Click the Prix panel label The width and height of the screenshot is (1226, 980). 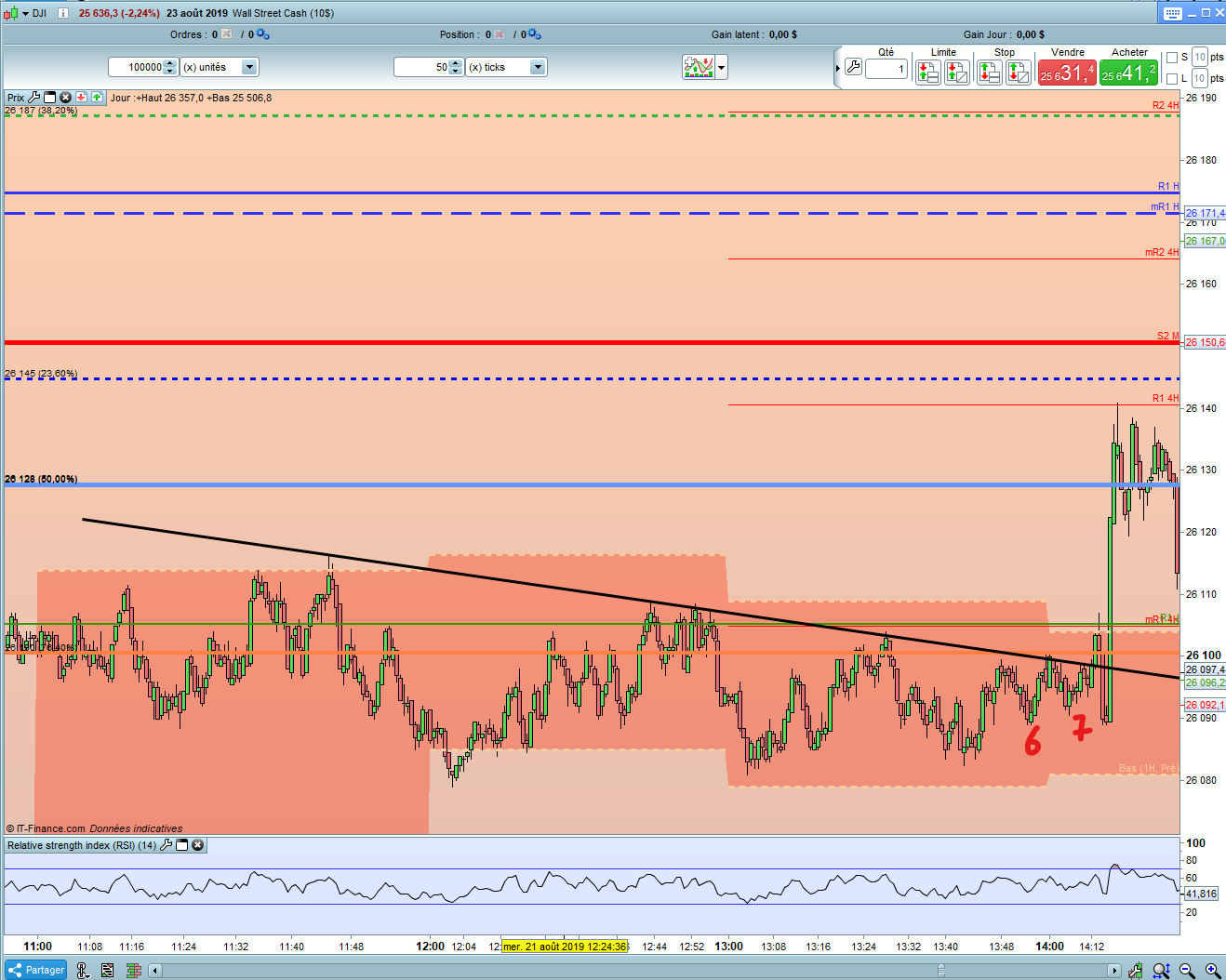(x=16, y=98)
